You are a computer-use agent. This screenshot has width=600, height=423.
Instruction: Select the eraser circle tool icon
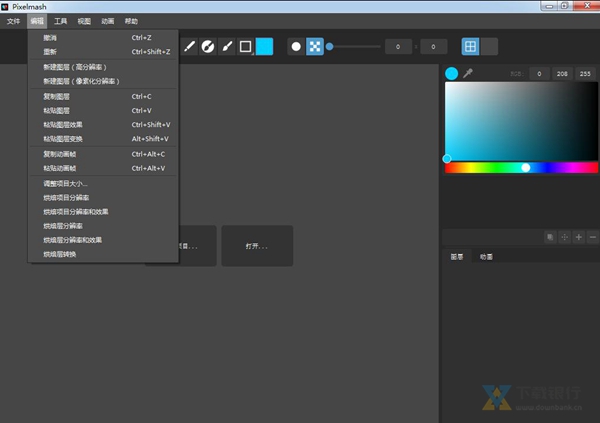point(208,46)
